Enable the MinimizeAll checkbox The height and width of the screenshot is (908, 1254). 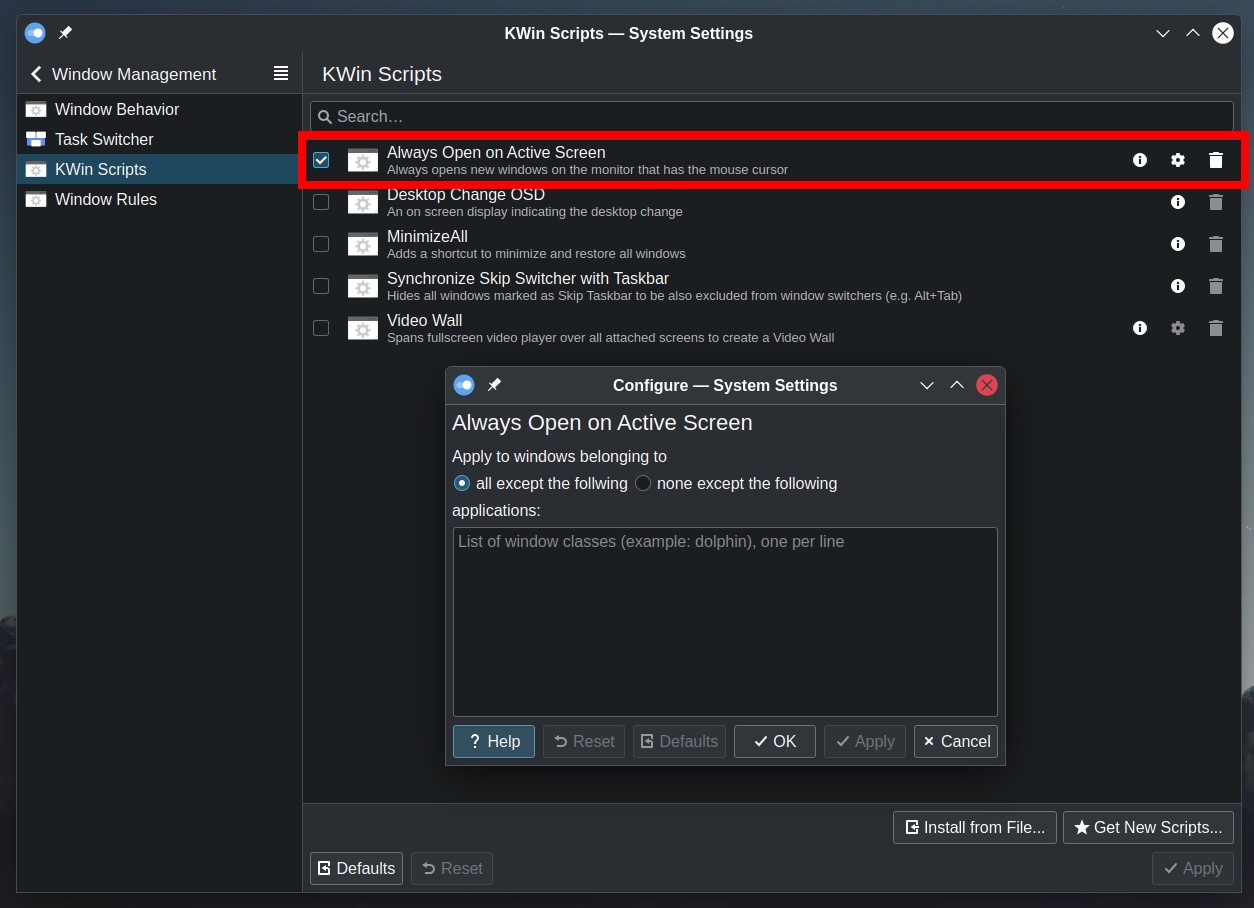[x=321, y=244]
